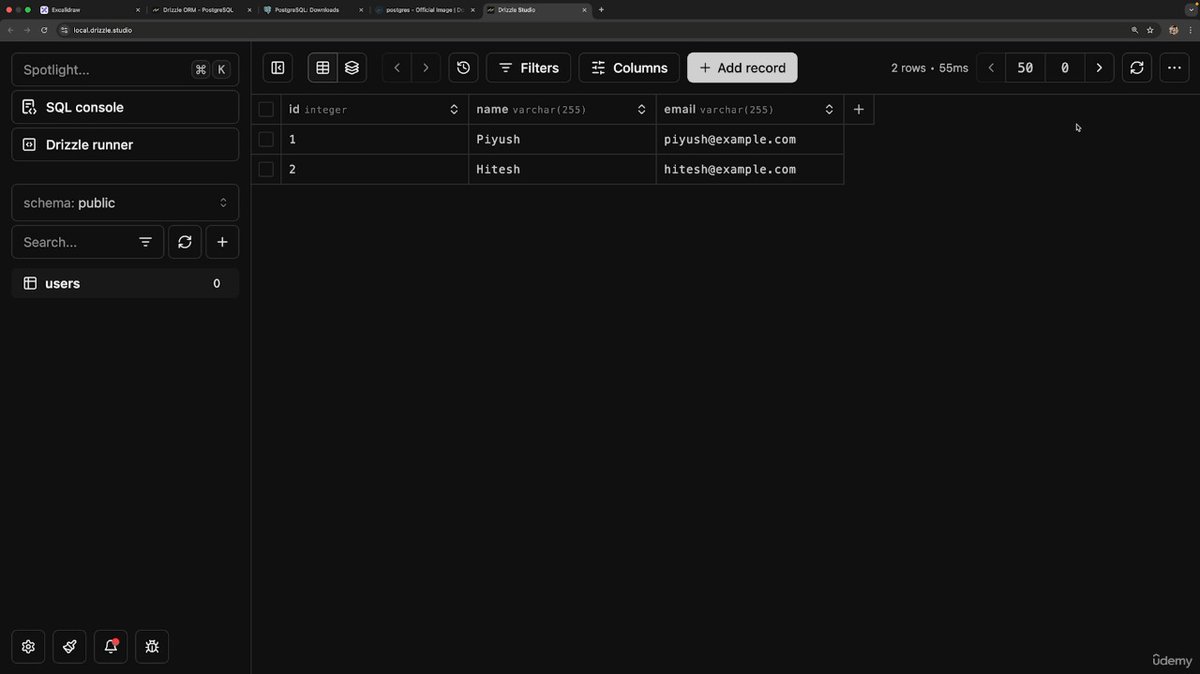Open the bug report icon
The width and height of the screenshot is (1200, 674).
coord(152,647)
